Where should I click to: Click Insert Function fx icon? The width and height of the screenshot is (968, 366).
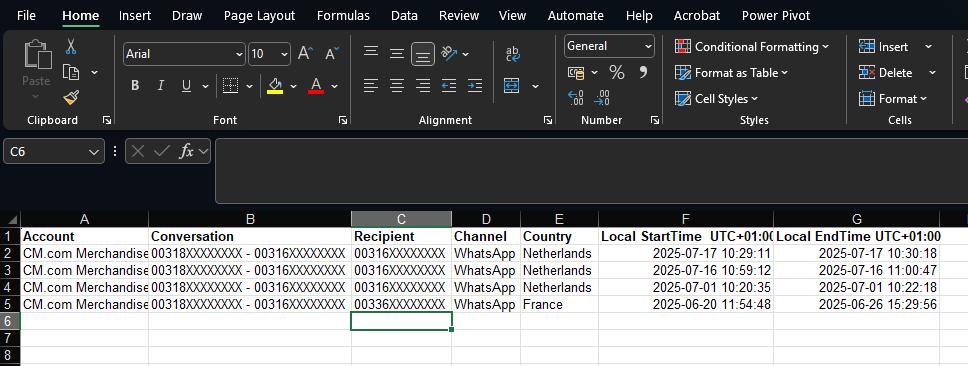pos(185,151)
